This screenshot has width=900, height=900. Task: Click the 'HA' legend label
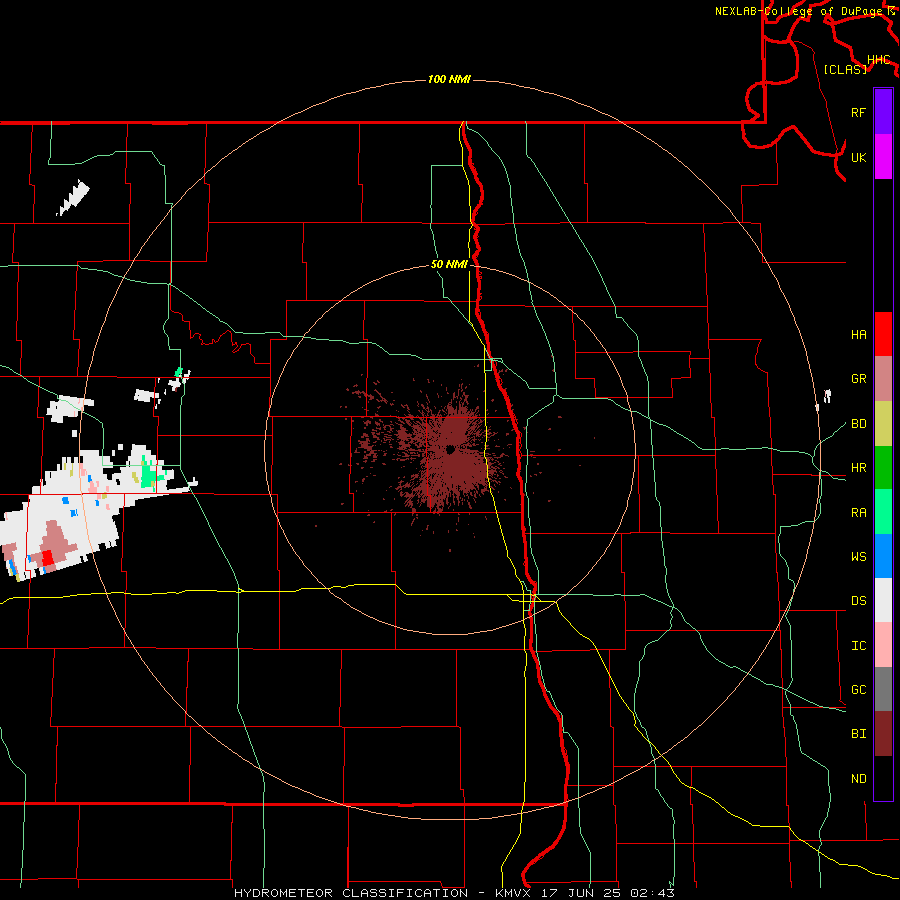pyautogui.click(x=859, y=335)
